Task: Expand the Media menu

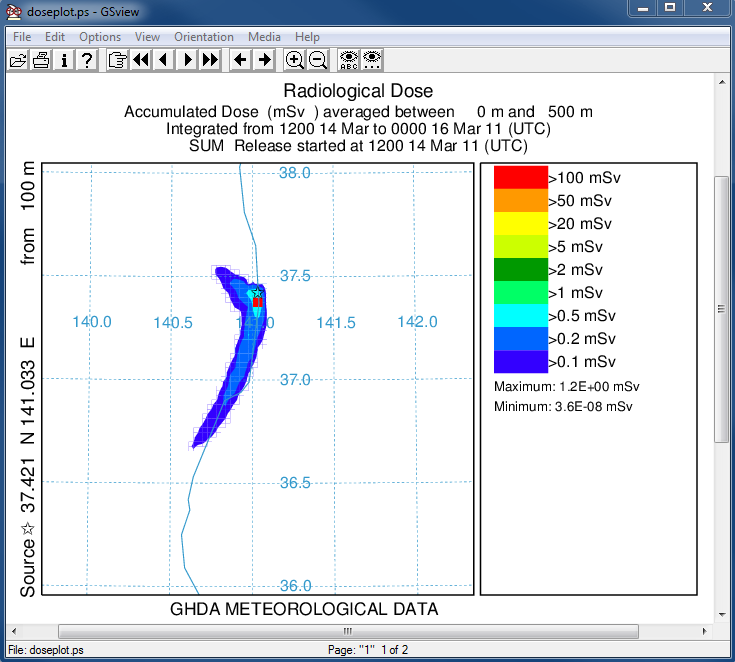Action: click(x=264, y=37)
